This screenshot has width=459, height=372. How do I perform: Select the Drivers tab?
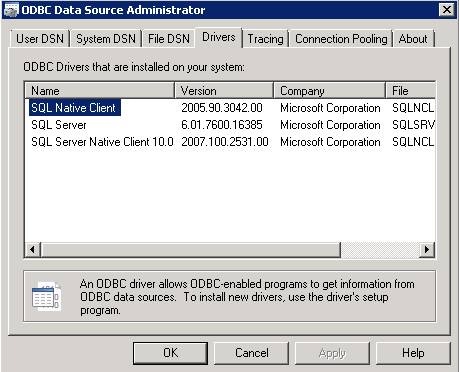click(x=219, y=37)
